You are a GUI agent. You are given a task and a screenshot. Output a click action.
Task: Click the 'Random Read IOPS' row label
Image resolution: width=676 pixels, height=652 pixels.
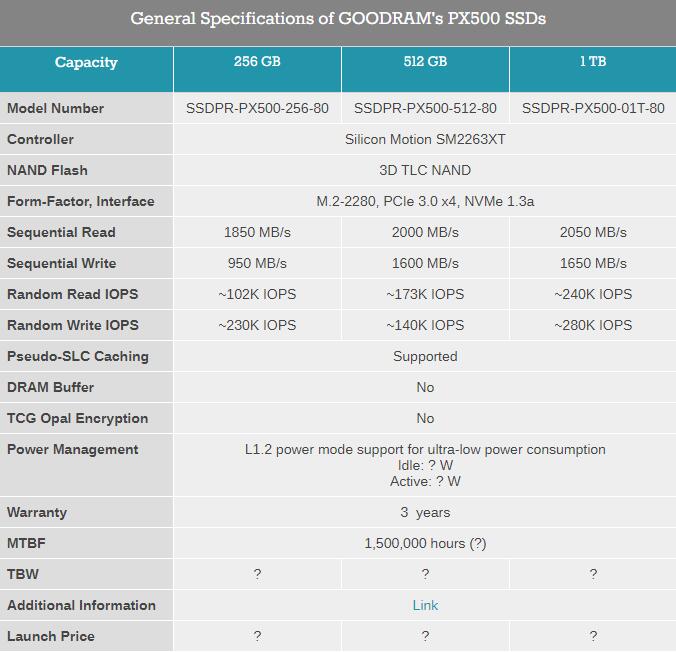tap(73, 295)
